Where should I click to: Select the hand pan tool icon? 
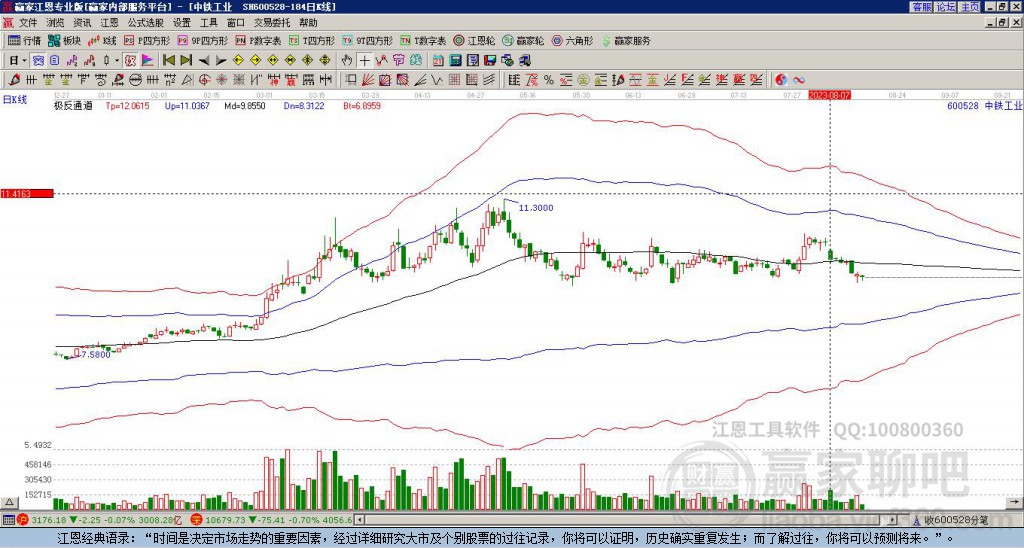[x=347, y=61]
